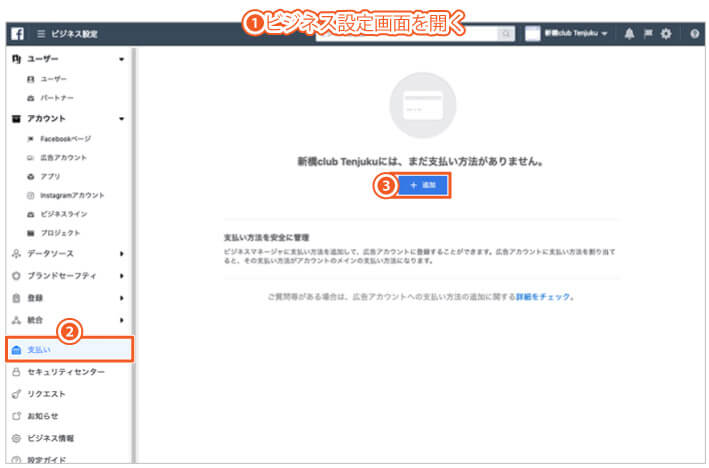The width and height of the screenshot is (709, 468).
Task: Open ビジネスライン in the sidebar
Action: tap(64, 214)
